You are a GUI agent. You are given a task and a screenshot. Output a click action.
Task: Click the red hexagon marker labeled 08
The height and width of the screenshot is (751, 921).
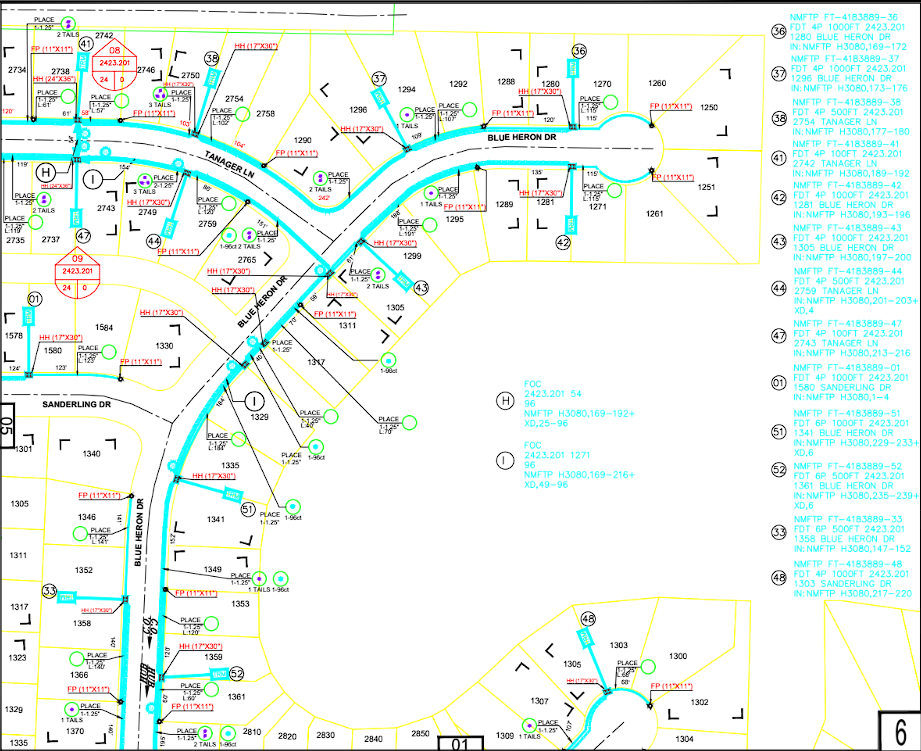click(115, 65)
